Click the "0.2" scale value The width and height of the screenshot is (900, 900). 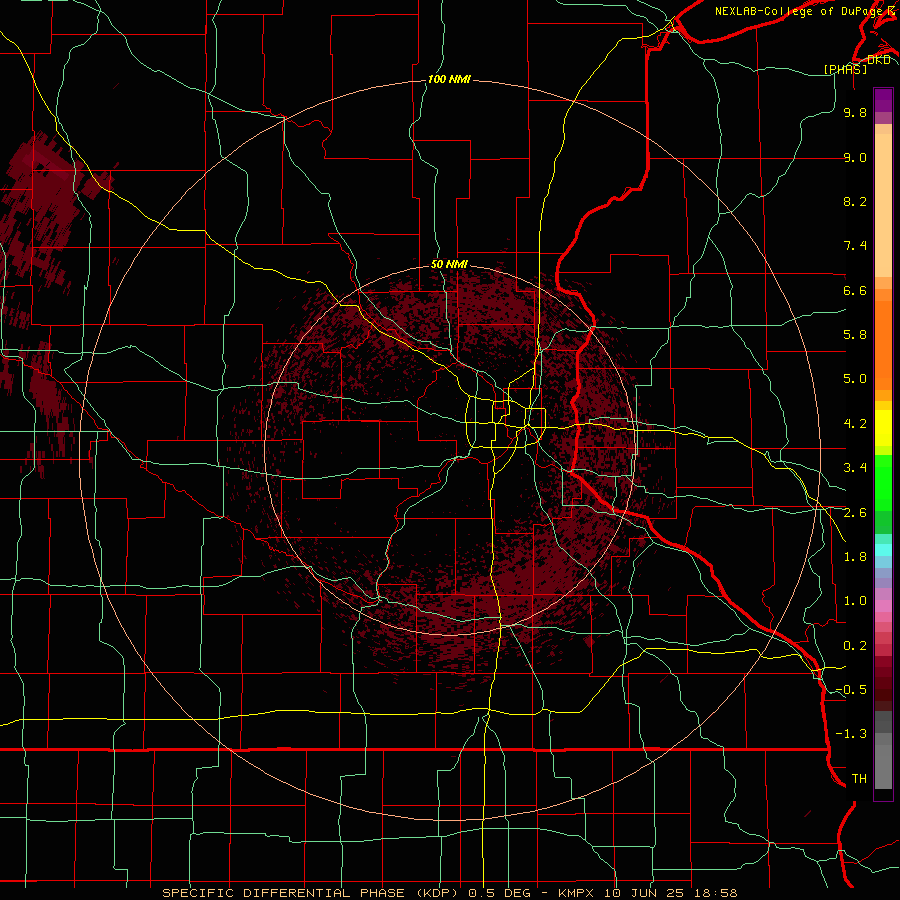855,646
